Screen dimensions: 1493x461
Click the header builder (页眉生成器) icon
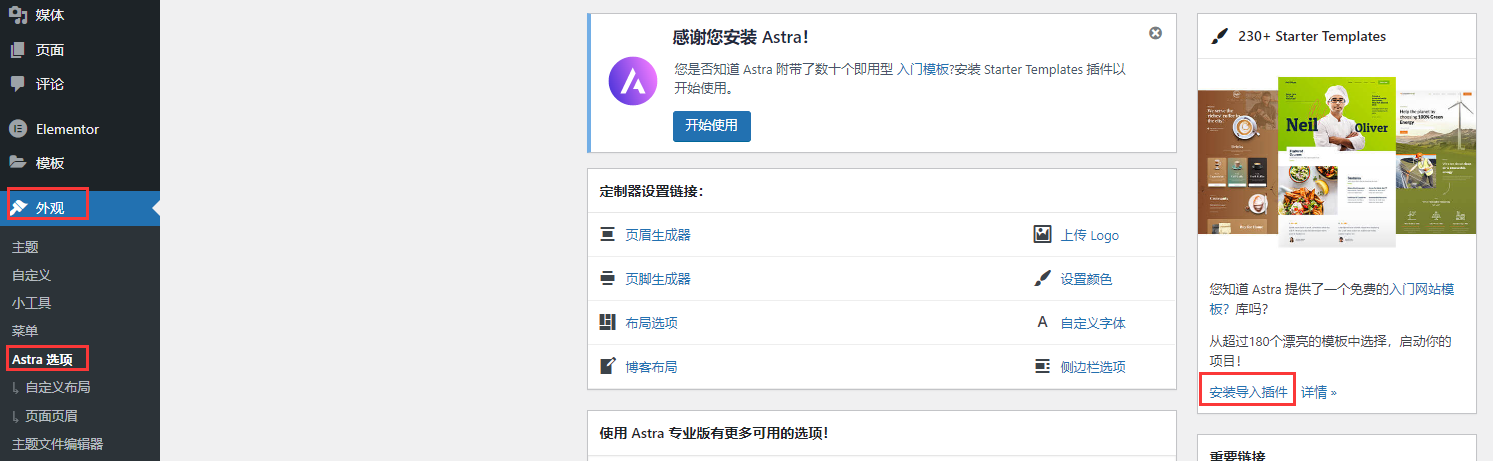607,235
